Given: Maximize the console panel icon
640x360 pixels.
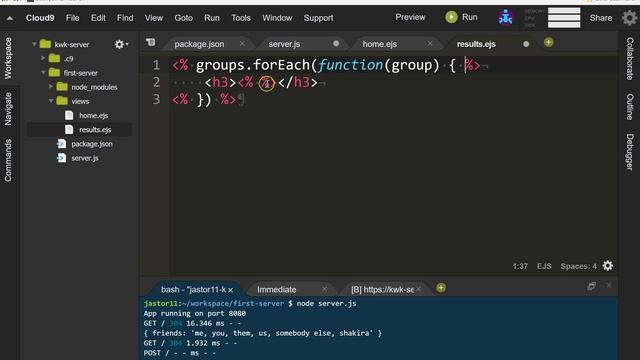Looking at the screenshot, I should [x=591, y=286].
